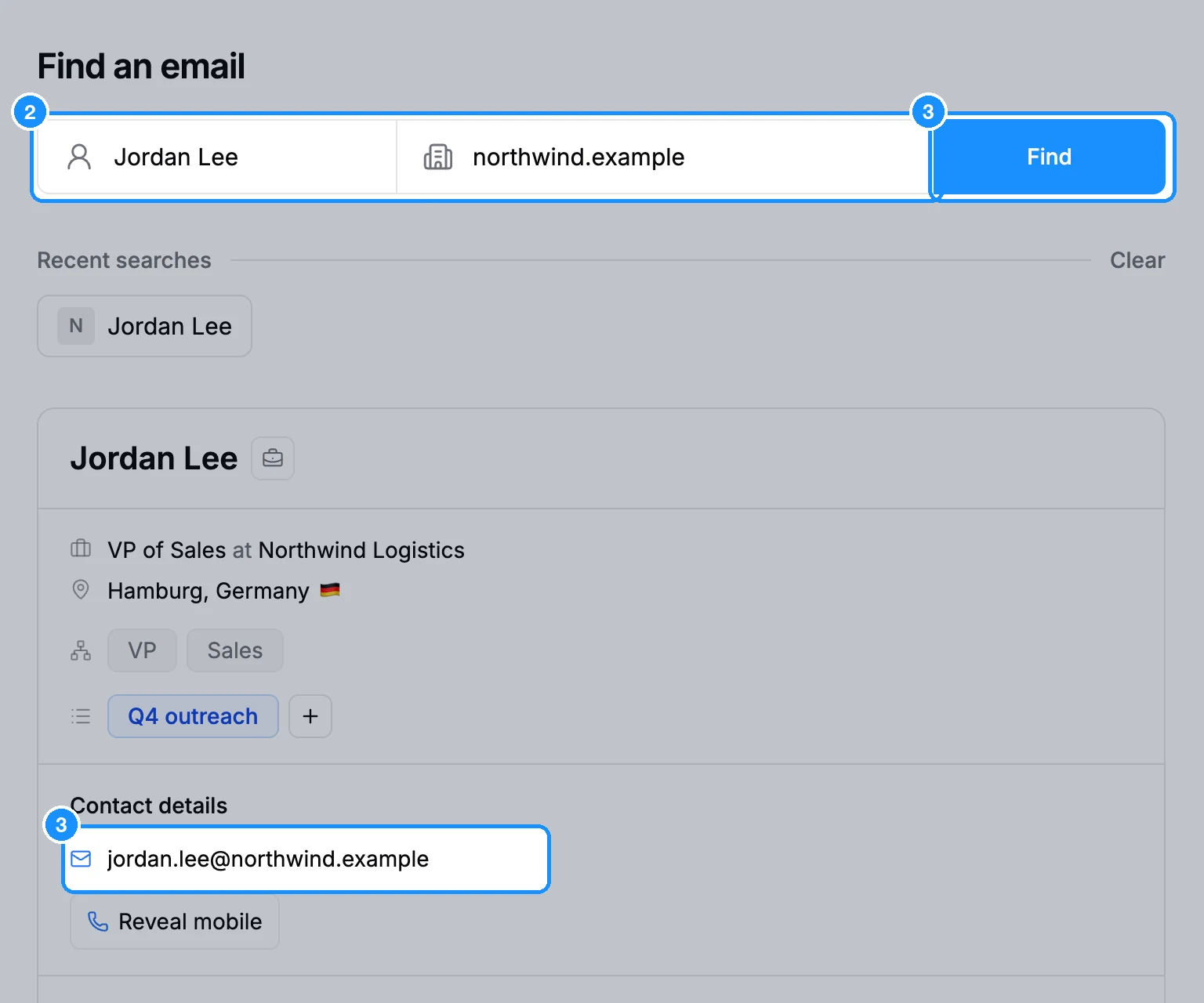The width and height of the screenshot is (1204, 1003).
Task: Click the company domain field northwind.example
Action: coord(664,157)
